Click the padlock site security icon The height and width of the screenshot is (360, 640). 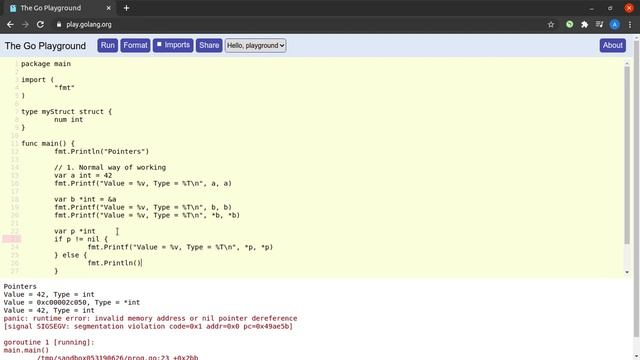tap(59, 24)
